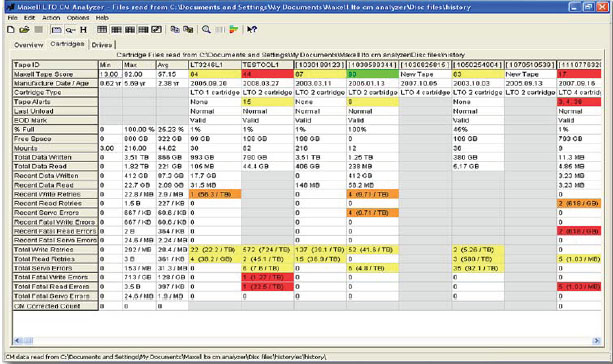Click the Recent Write Retries row header
Image resolution: width=613 pixels, height=364 pixels.
point(55,194)
